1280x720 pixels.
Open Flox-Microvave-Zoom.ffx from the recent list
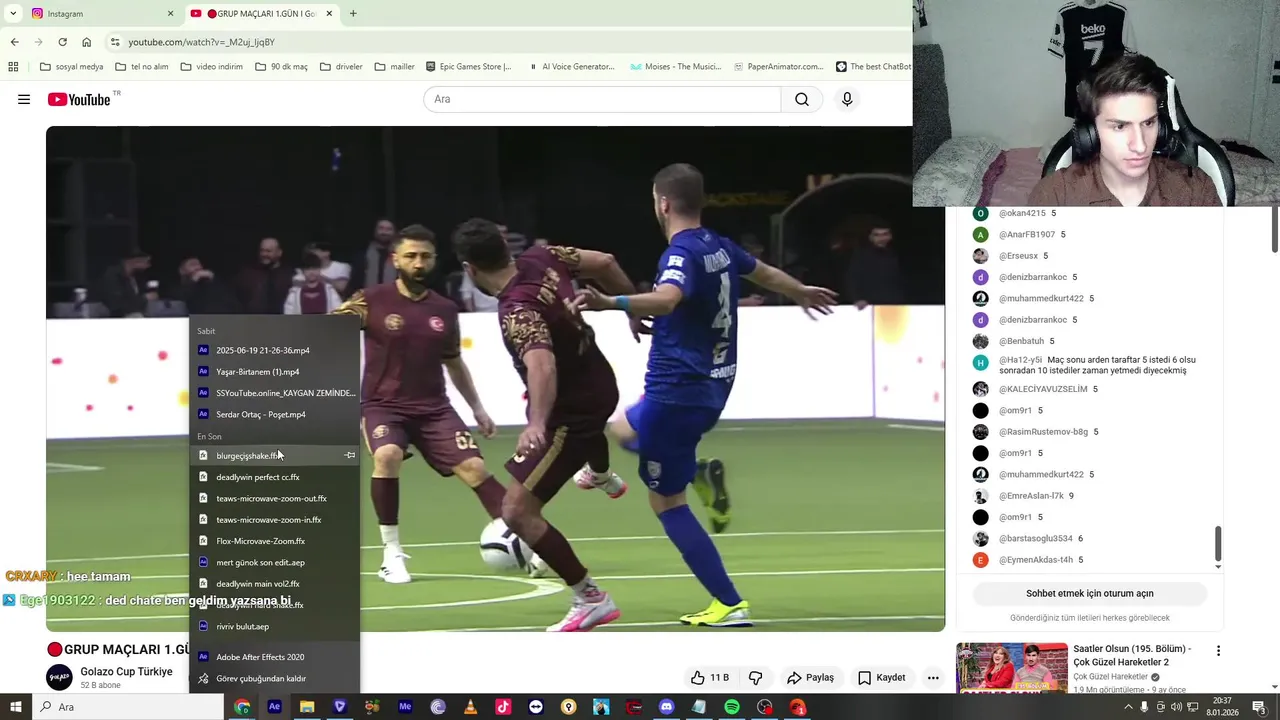pyautogui.click(x=275, y=541)
